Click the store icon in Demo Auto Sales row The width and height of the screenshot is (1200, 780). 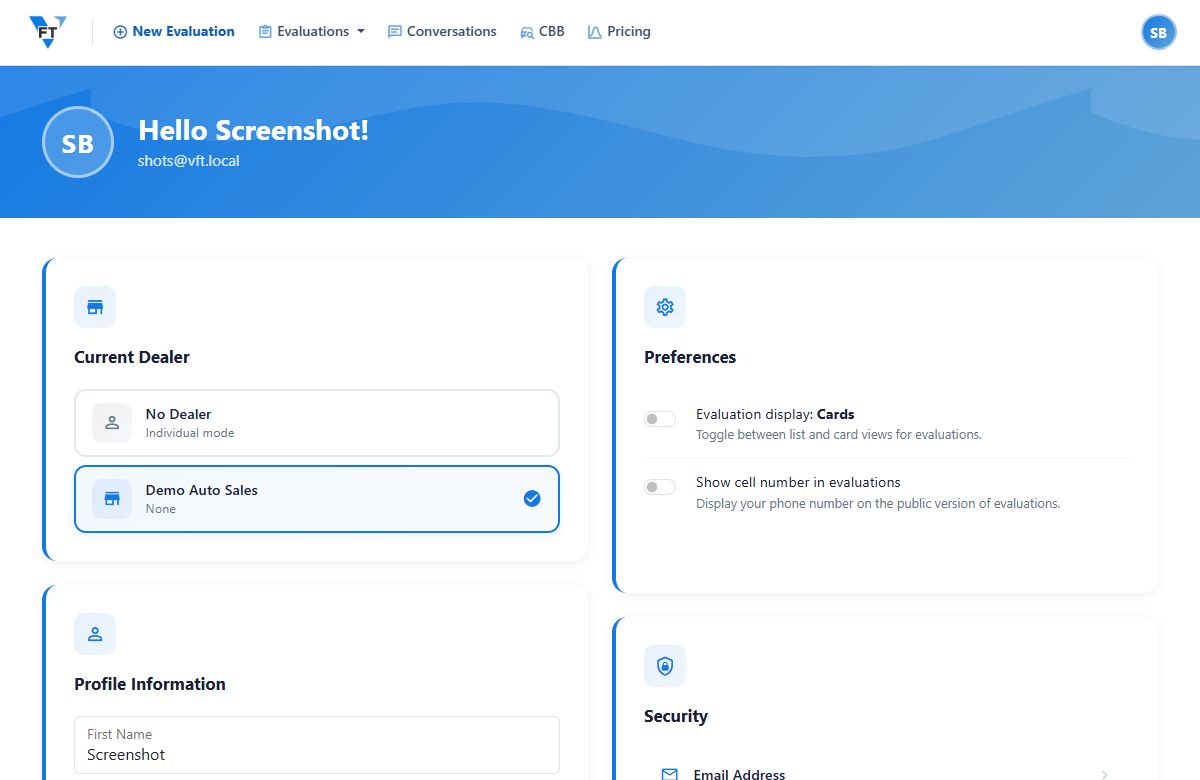click(112, 499)
